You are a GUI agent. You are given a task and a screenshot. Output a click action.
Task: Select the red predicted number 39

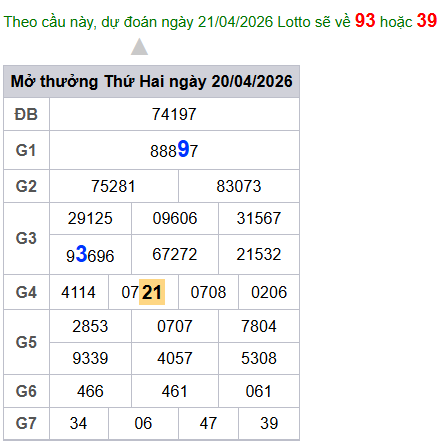pos(427,21)
